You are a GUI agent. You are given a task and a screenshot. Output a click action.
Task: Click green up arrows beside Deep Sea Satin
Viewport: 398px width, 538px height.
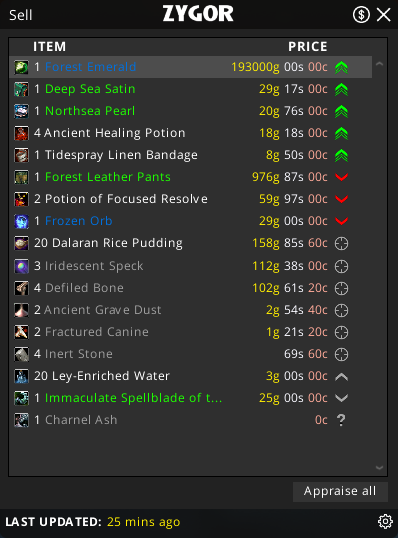click(x=341, y=89)
